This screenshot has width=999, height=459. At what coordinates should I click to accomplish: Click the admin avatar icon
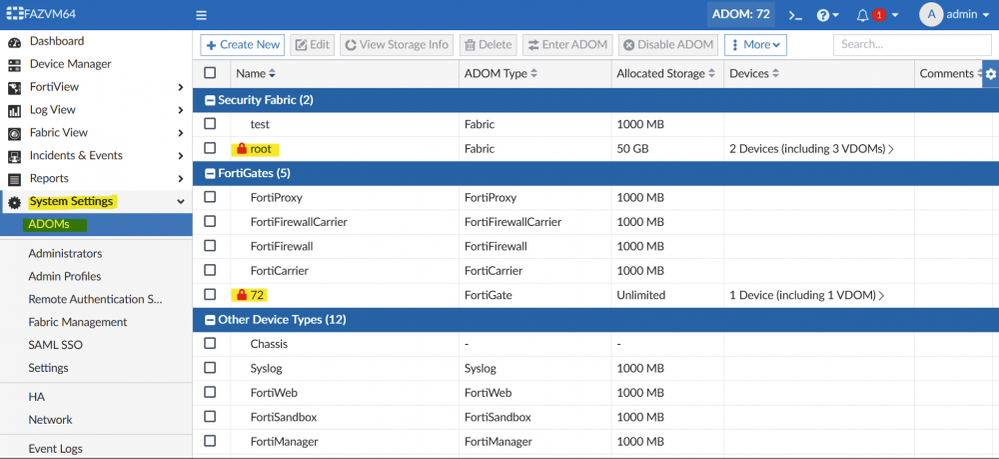click(931, 15)
